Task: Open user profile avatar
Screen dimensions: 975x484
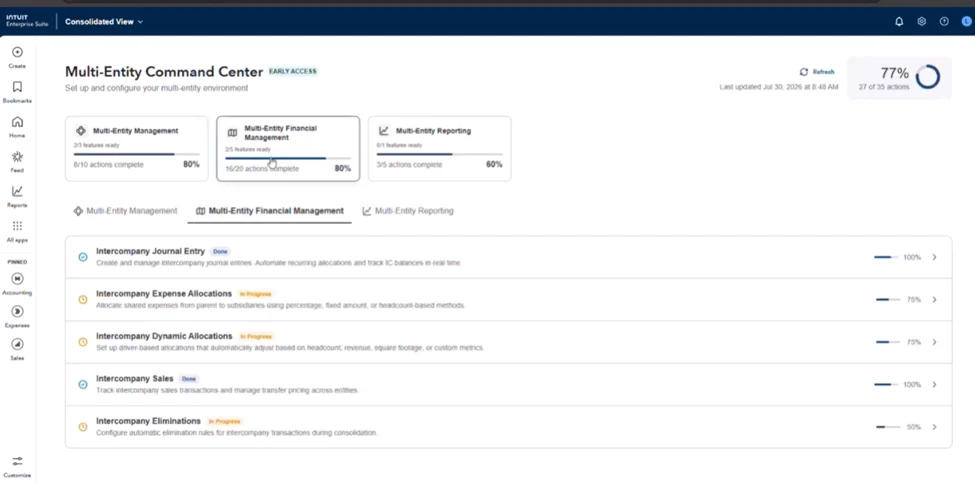Action: click(x=966, y=21)
